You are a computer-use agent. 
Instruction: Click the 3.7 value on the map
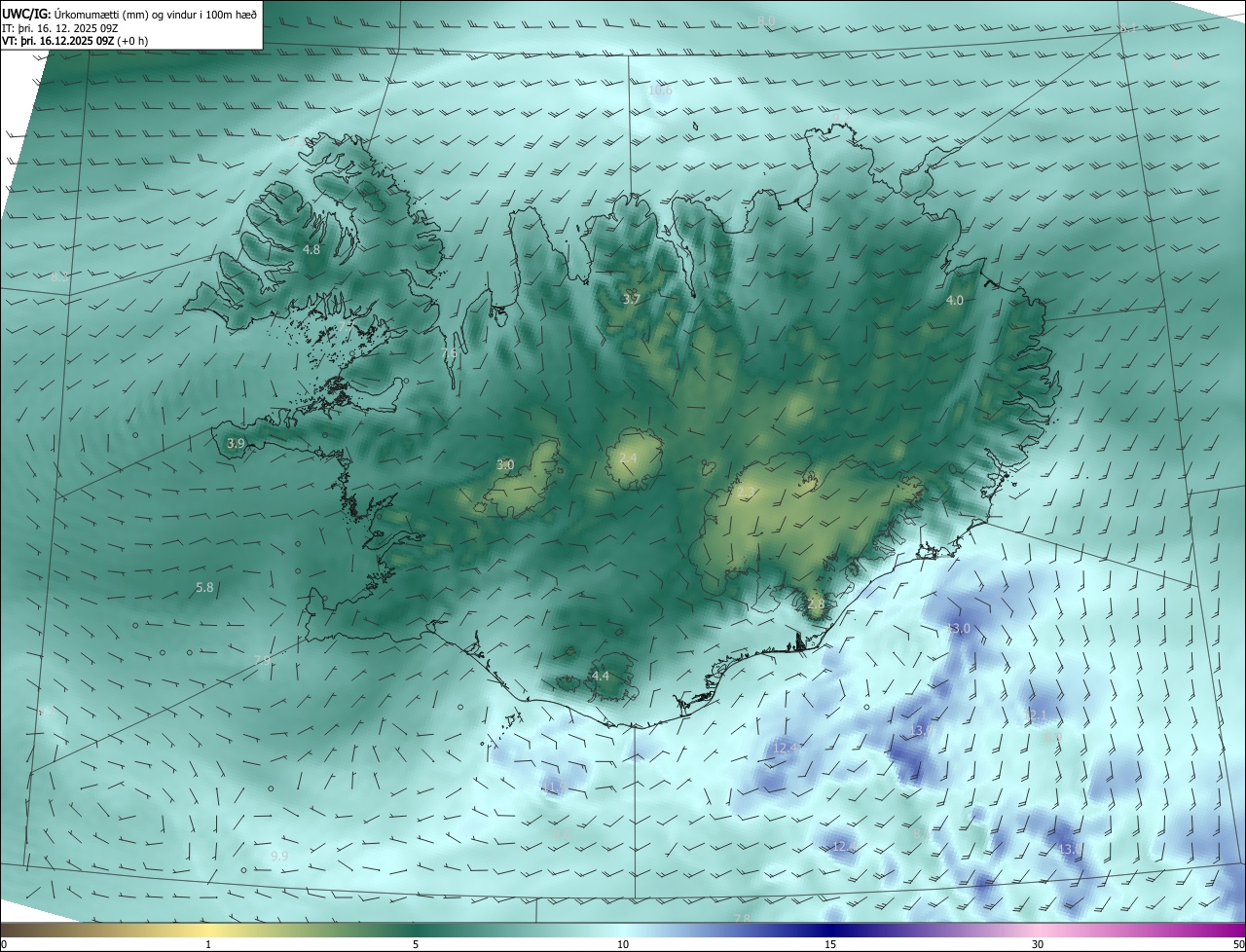pyautogui.click(x=631, y=299)
